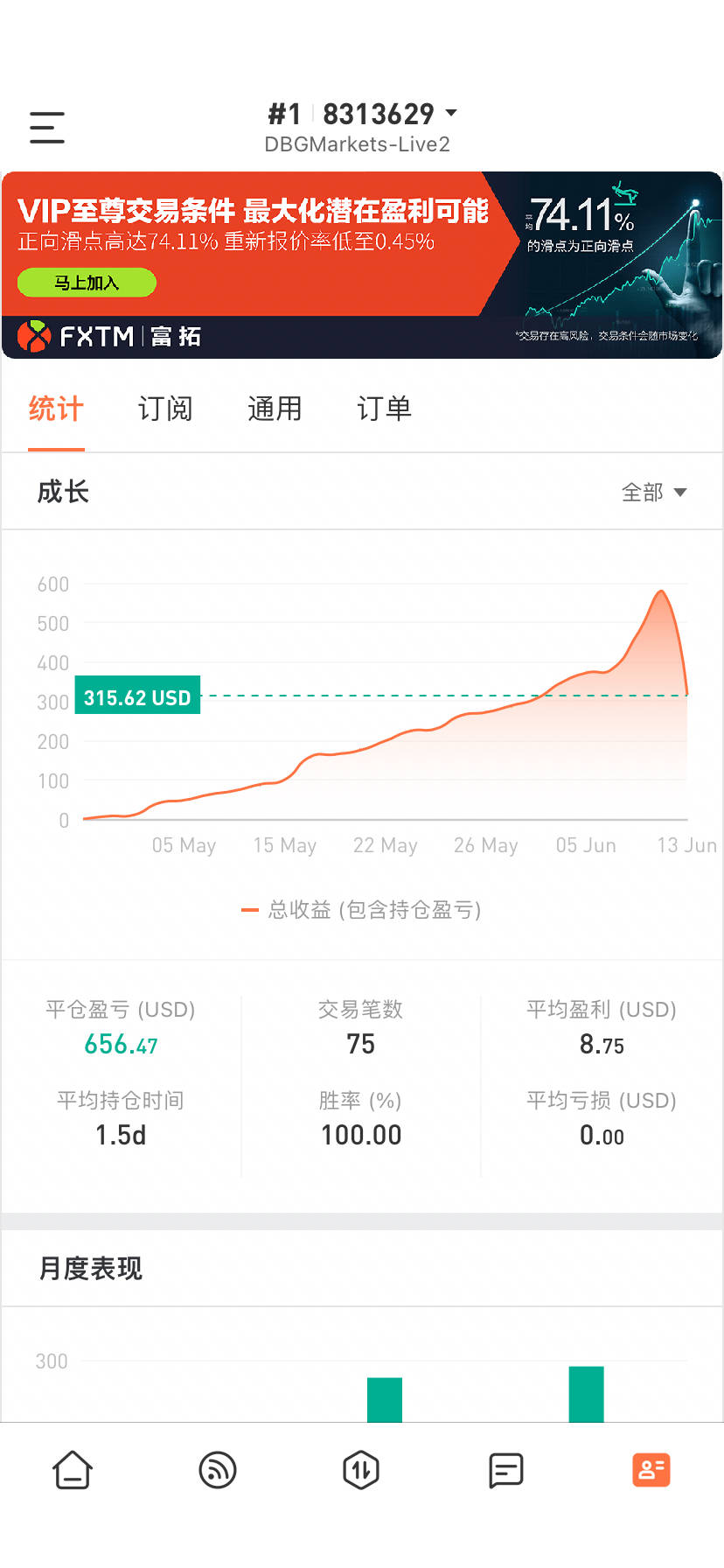Tap the DBGMarkets-Live2 server label
The width and height of the screenshot is (724, 1568).
coord(357,144)
